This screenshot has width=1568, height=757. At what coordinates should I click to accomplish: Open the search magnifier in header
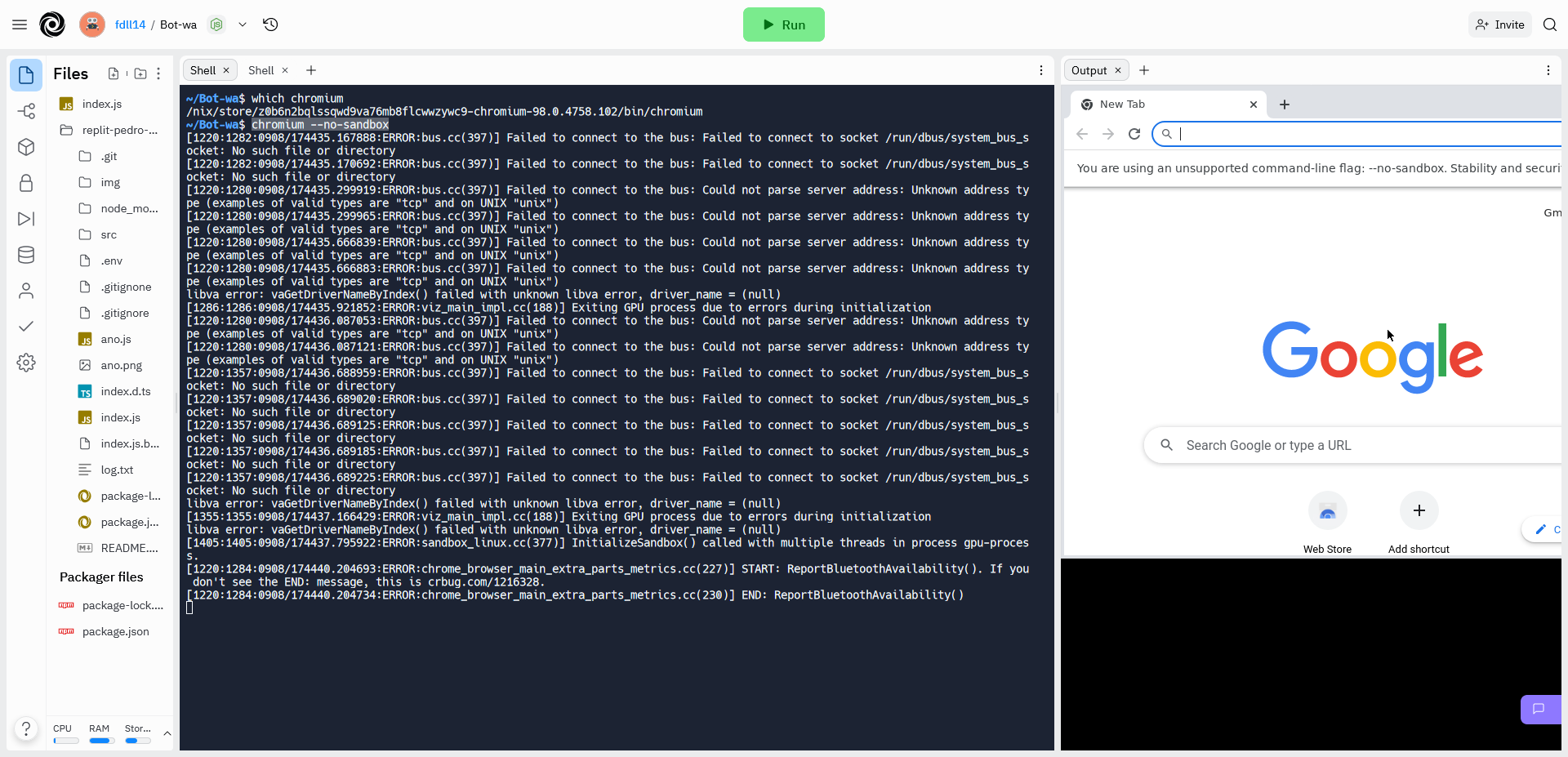(1550, 24)
